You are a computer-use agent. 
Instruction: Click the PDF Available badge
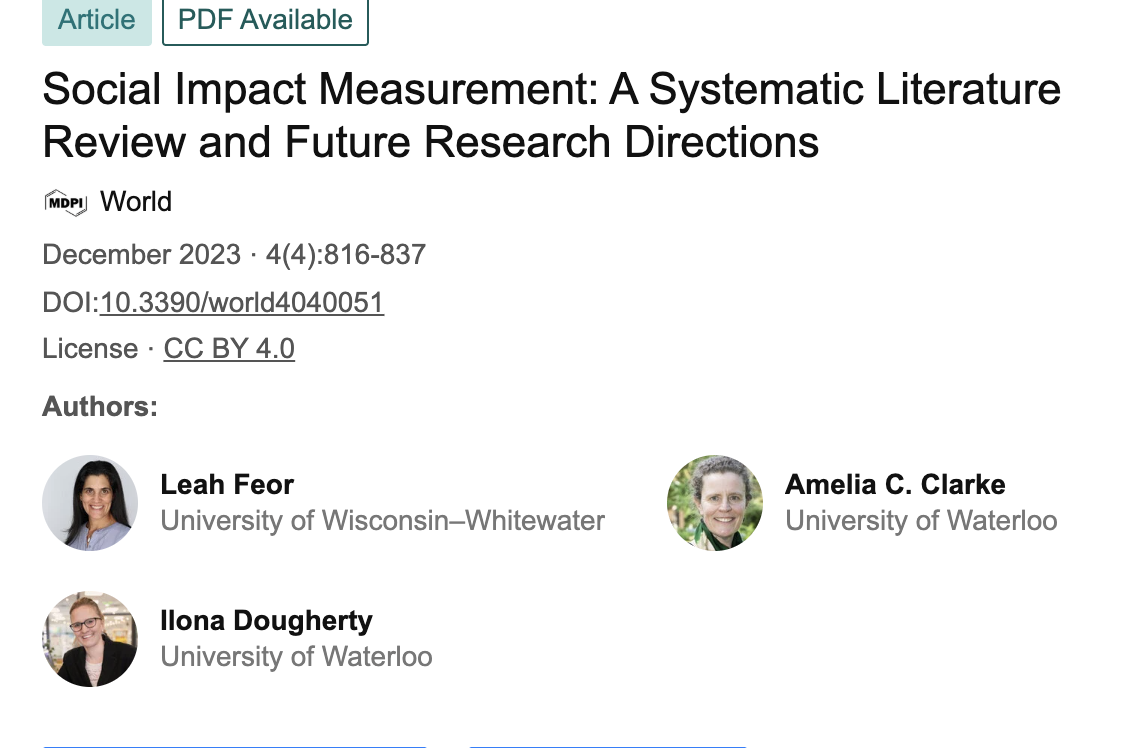[265, 20]
